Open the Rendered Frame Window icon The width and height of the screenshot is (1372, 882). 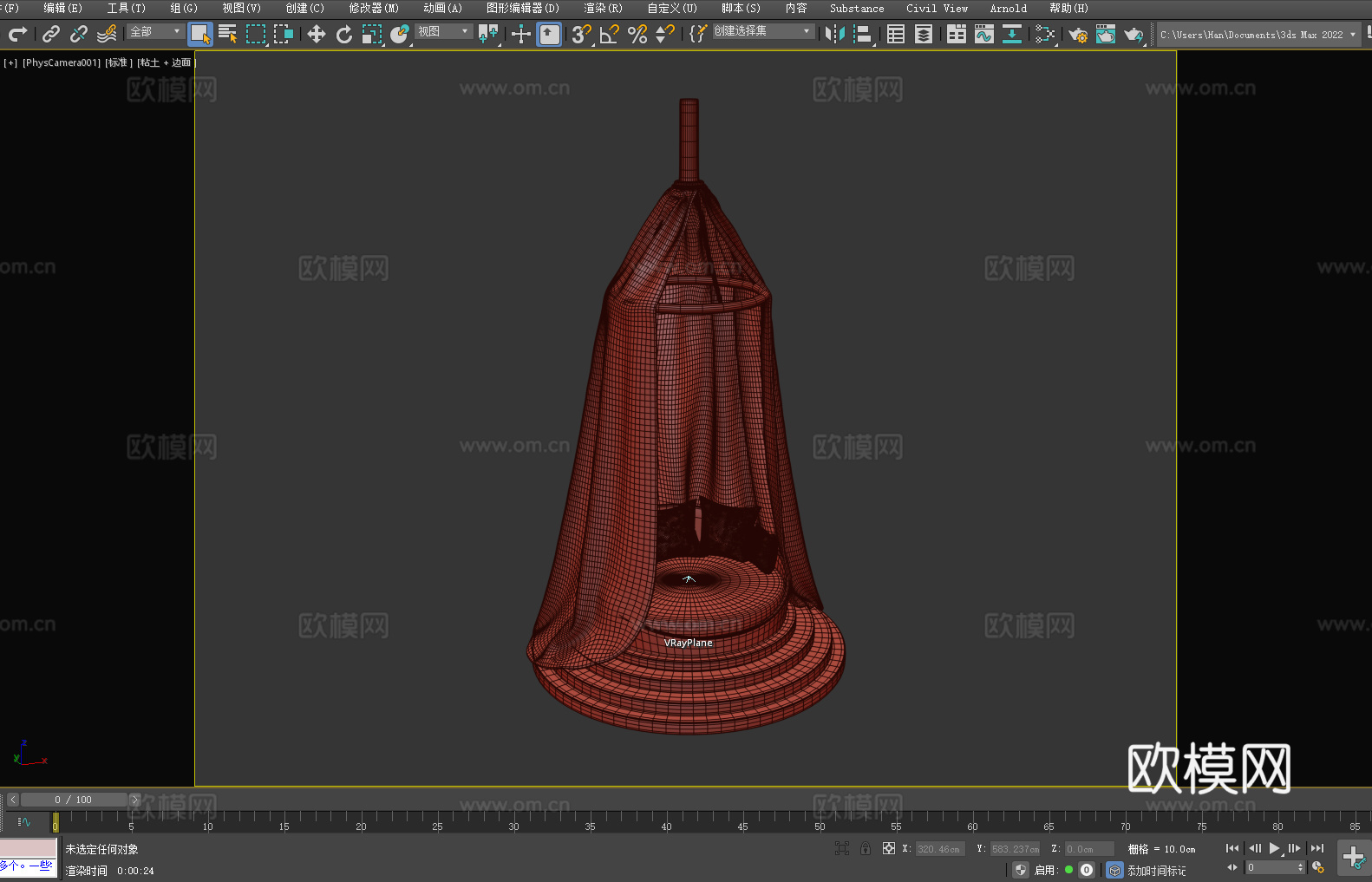1105,34
